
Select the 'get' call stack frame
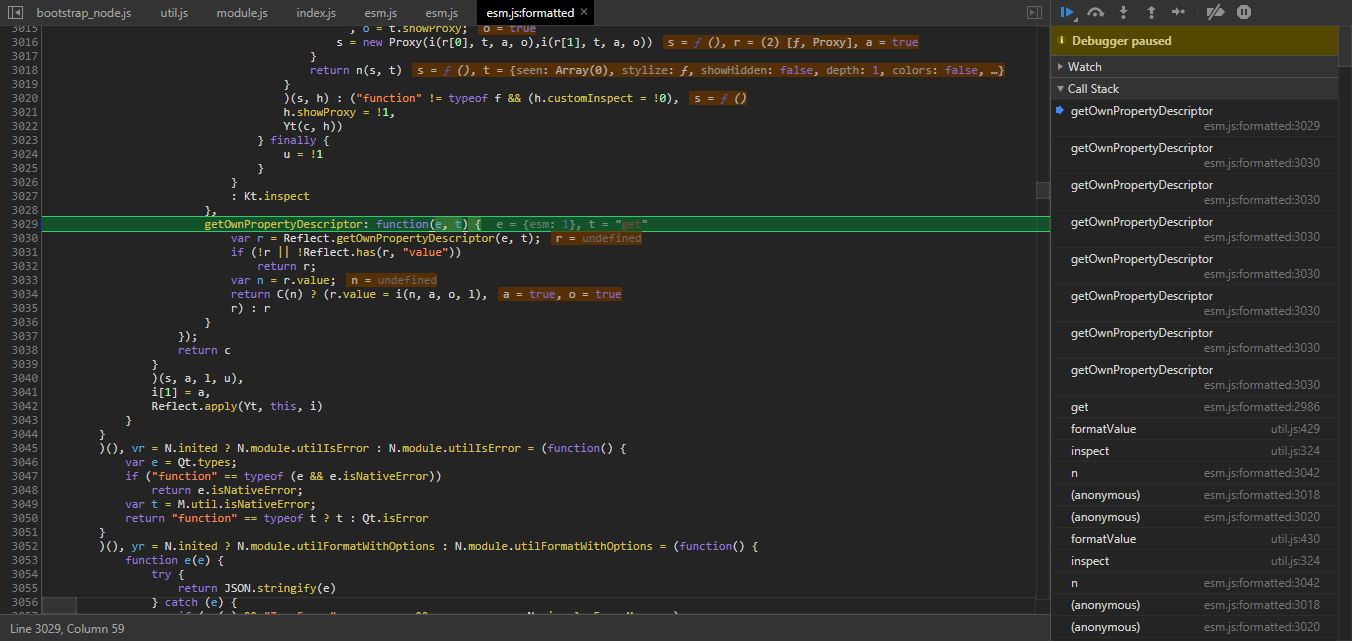point(1194,407)
